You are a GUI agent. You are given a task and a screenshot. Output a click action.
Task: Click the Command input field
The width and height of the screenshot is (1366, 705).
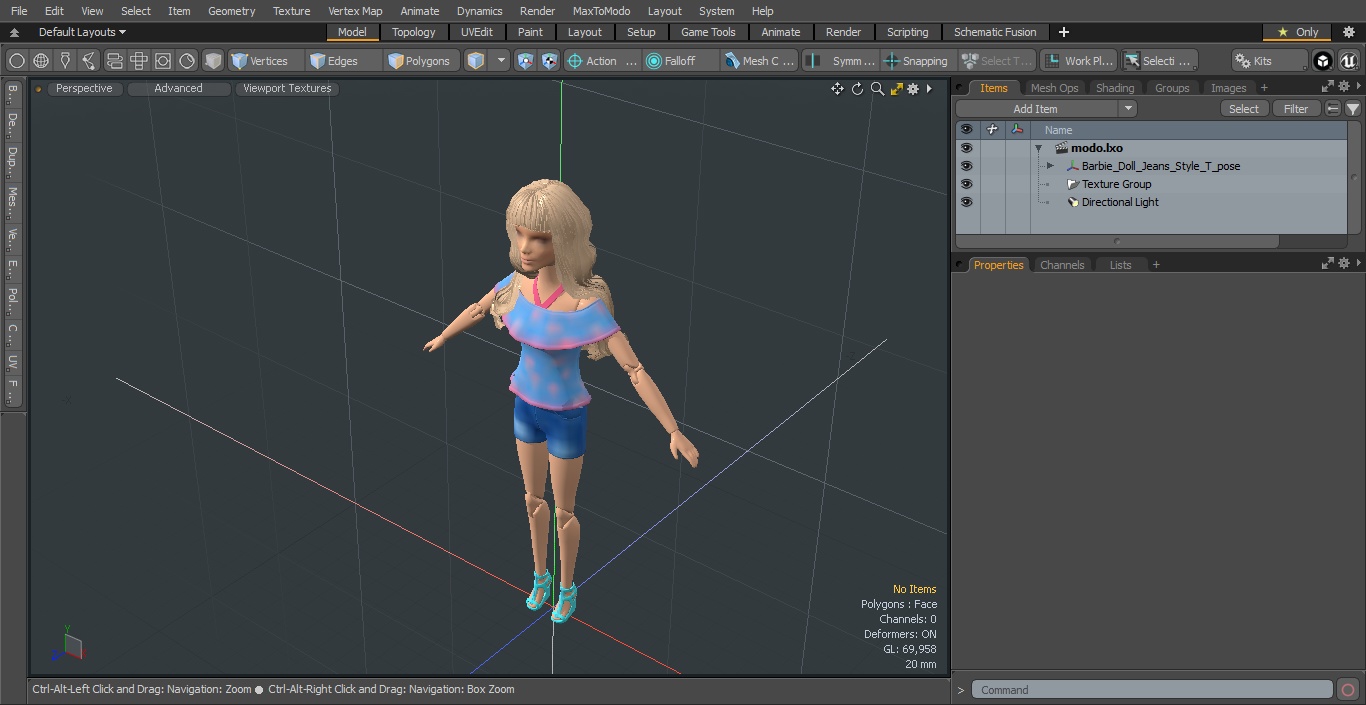coord(1152,690)
